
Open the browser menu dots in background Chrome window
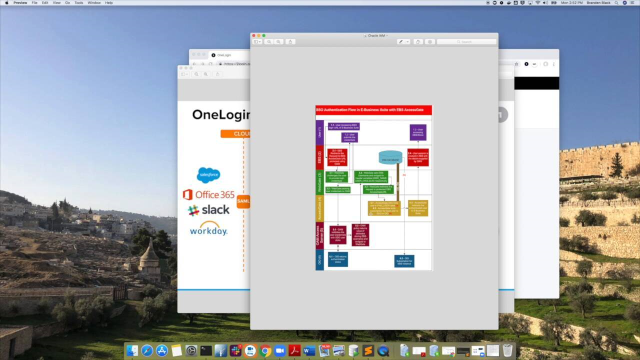554,64
